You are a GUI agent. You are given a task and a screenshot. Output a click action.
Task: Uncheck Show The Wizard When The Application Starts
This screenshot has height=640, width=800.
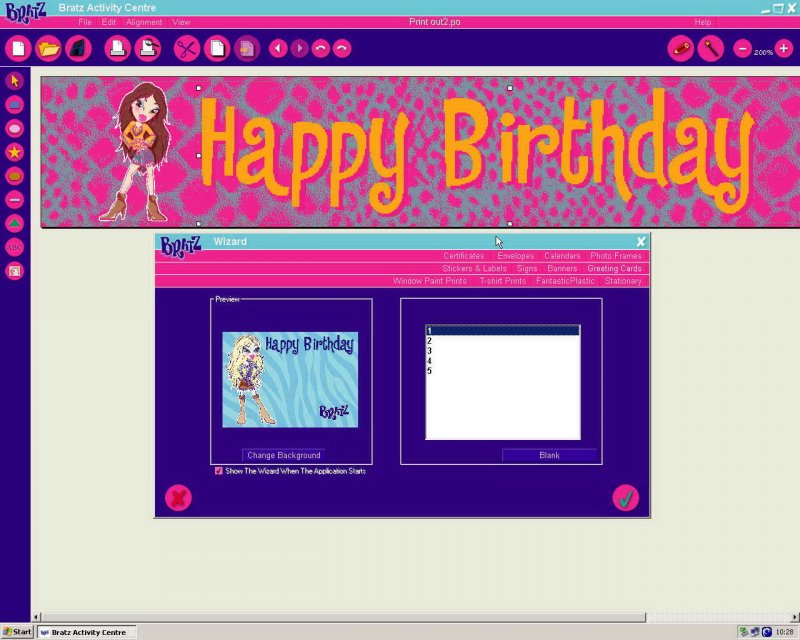218,471
